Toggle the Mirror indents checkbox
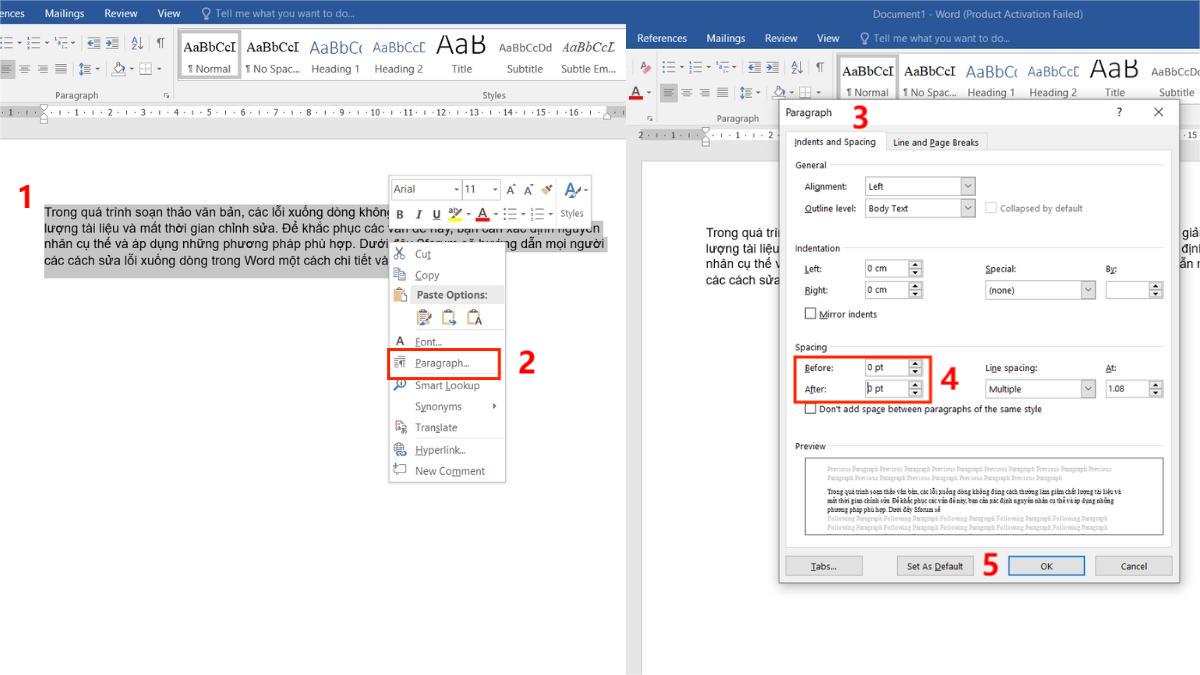 coord(810,314)
